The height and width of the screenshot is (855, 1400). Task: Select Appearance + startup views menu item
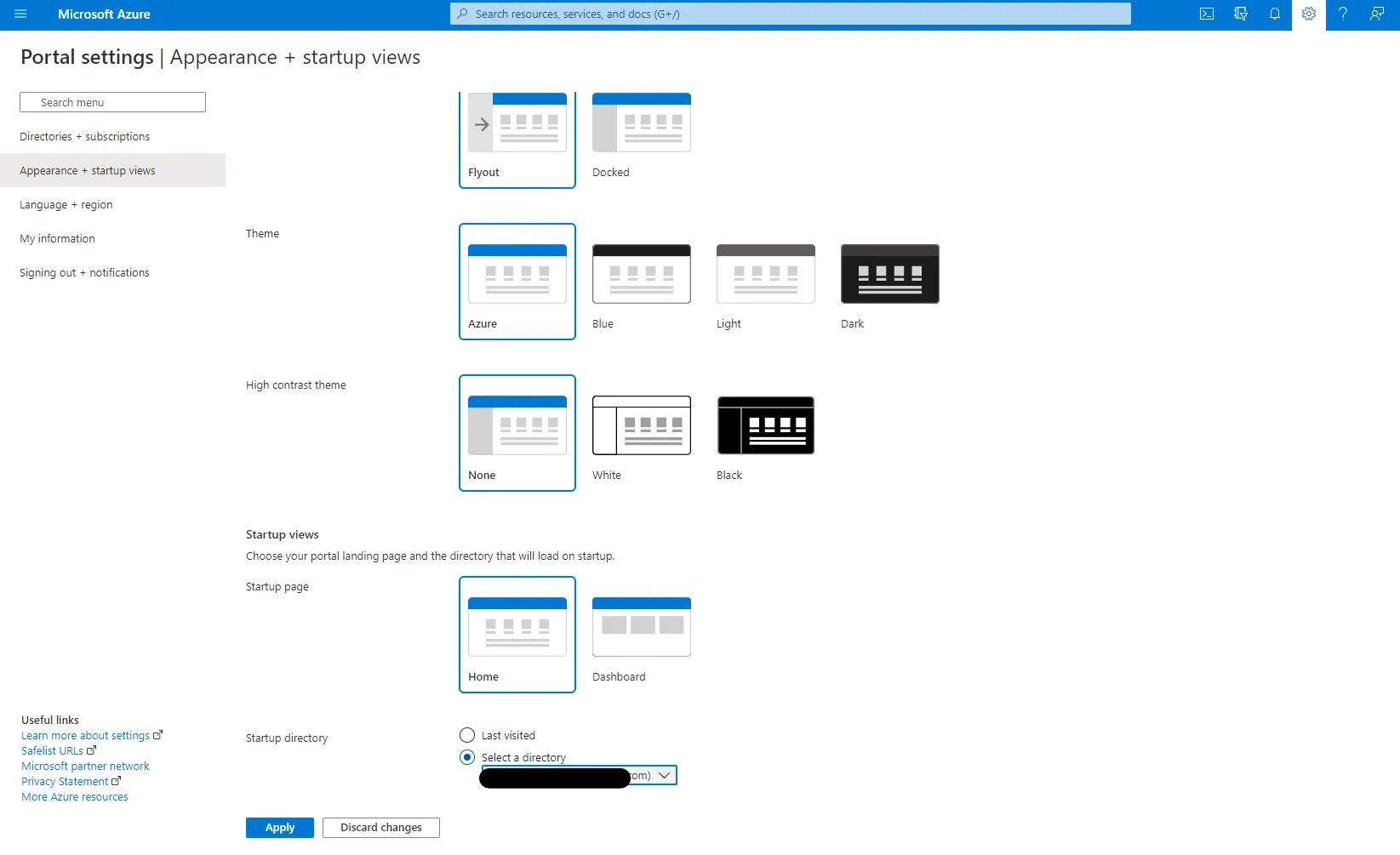pos(112,170)
